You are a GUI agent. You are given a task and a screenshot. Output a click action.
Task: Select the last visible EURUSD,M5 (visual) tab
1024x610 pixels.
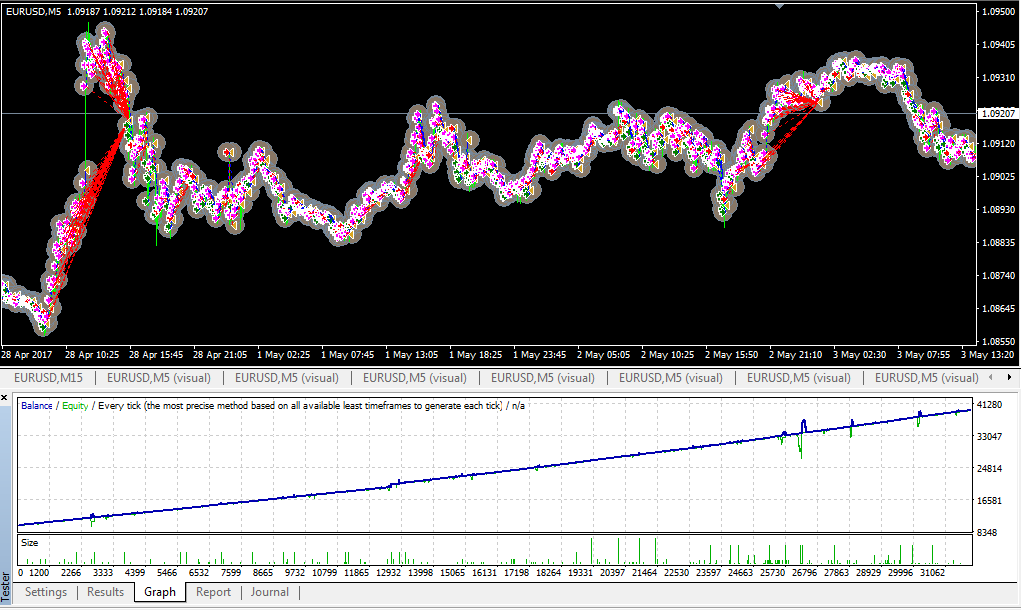926,378
